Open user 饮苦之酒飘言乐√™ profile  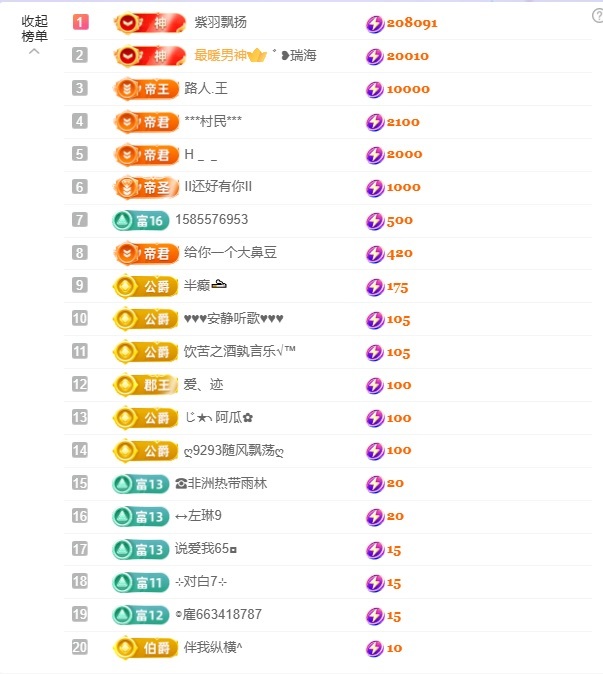pos(240,351)
